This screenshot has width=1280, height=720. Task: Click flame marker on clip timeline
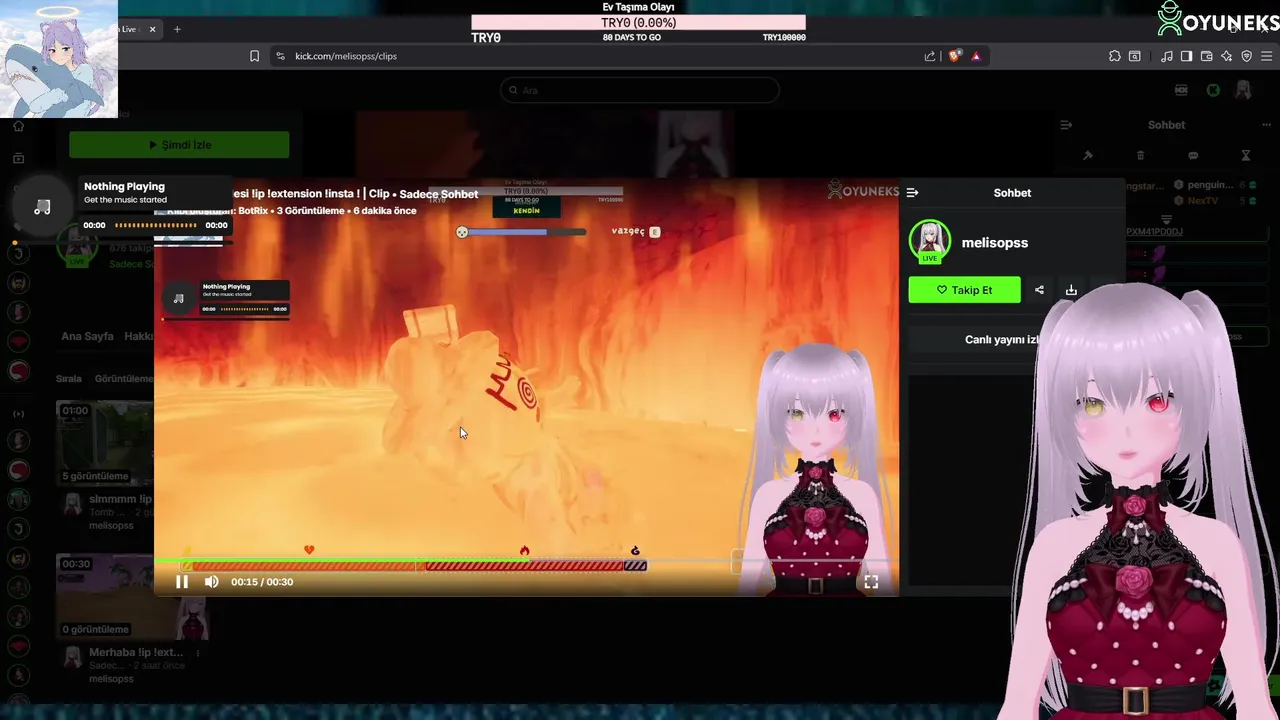click(524, 550)
